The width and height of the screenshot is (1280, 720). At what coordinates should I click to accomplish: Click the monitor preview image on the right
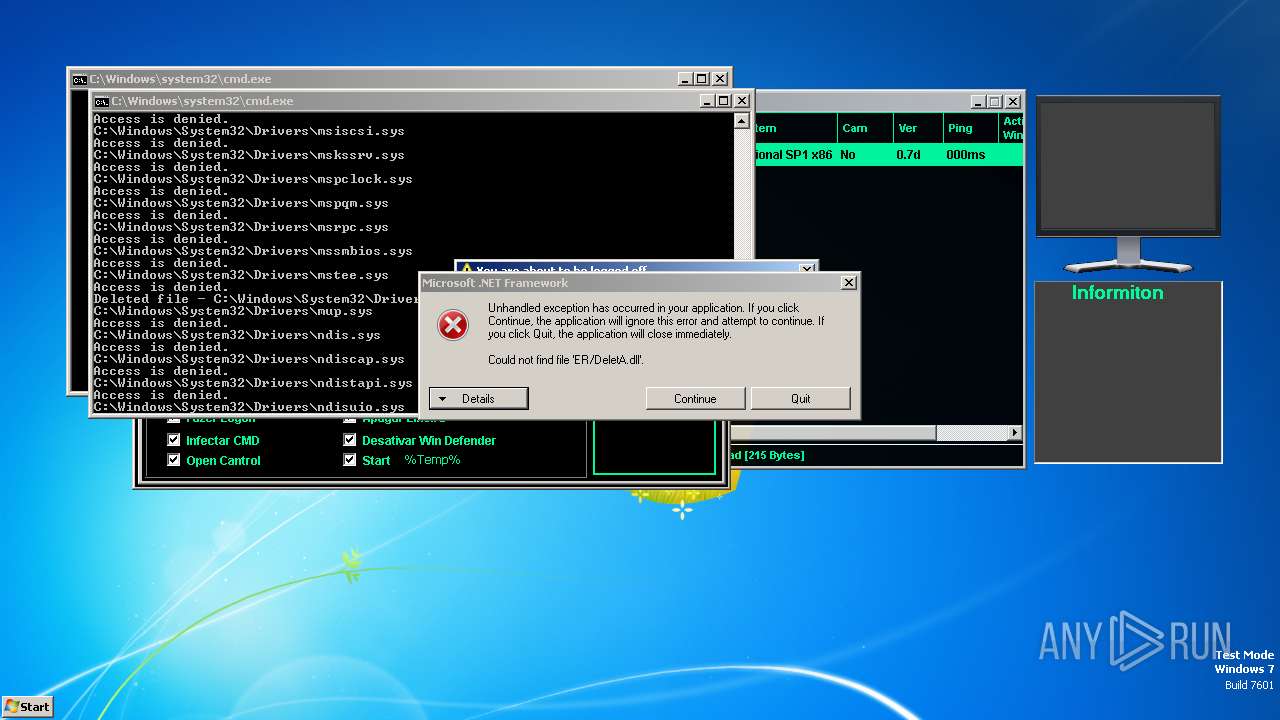coord(1127,186)
